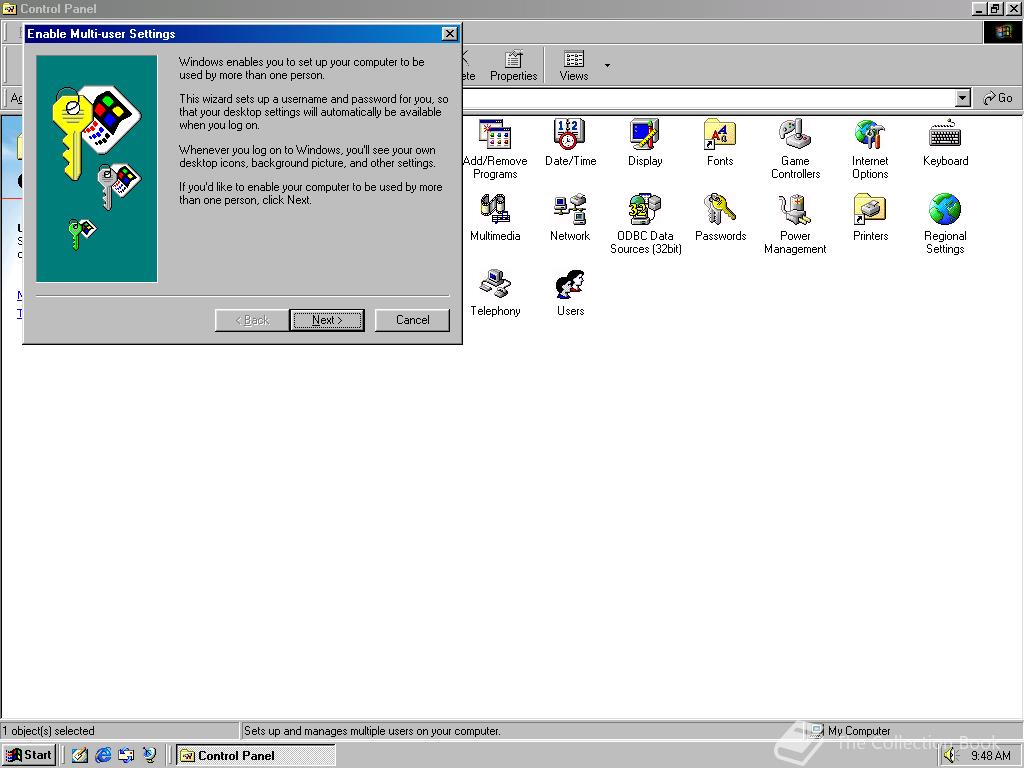Cancel the Enable Multi-user Settings wizard
This screenshot has height=768, width=1024.
point(412,320)
